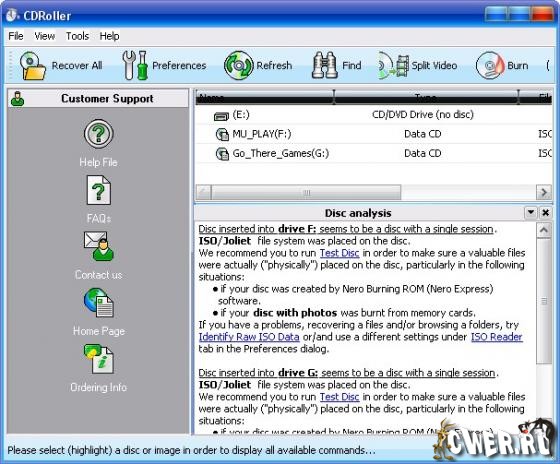The height and width of the screenshot is (464, 560).
Task: Click Data CD type in MU_PLAY row
Action: point(422,134)
